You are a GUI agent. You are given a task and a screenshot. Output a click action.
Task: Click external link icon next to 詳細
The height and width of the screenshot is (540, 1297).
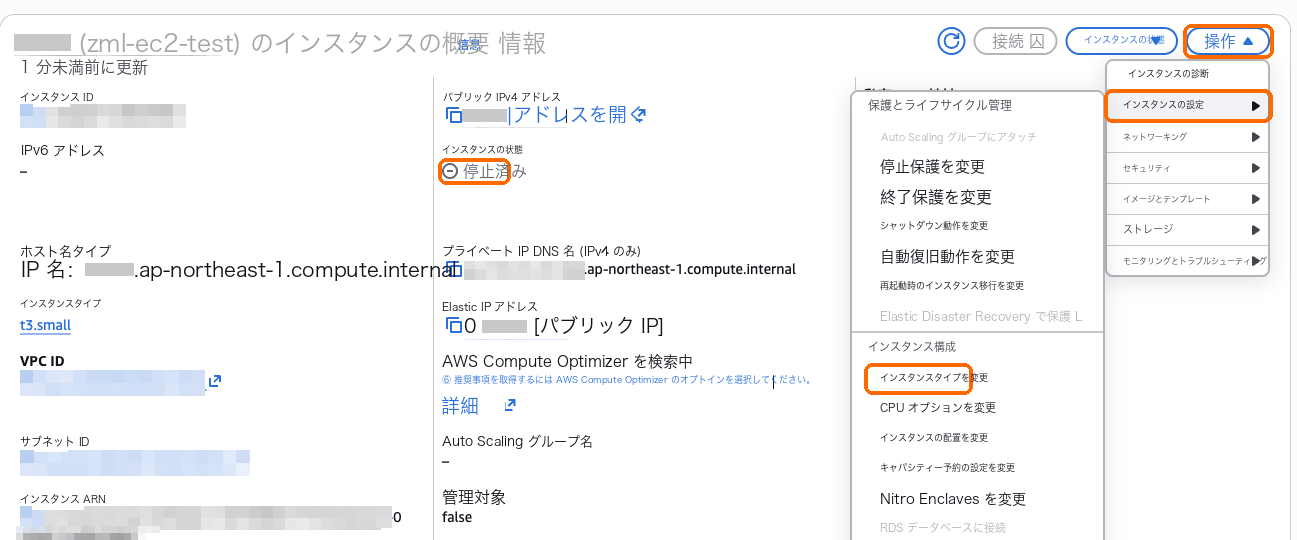pos(510,405)
